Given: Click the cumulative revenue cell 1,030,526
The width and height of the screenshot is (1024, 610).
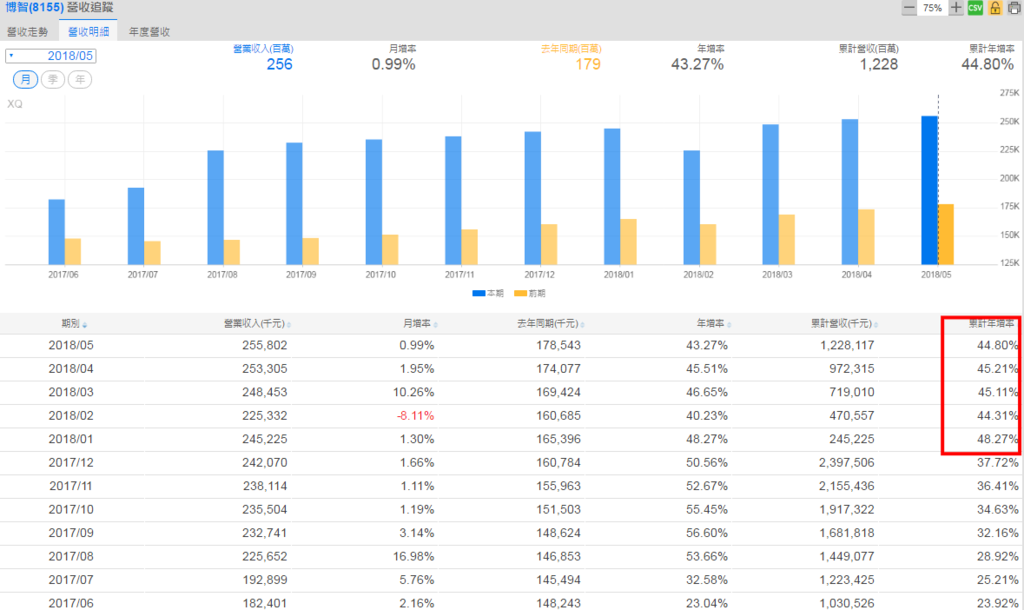Looking at the screenshot, I should pos(847,603).
